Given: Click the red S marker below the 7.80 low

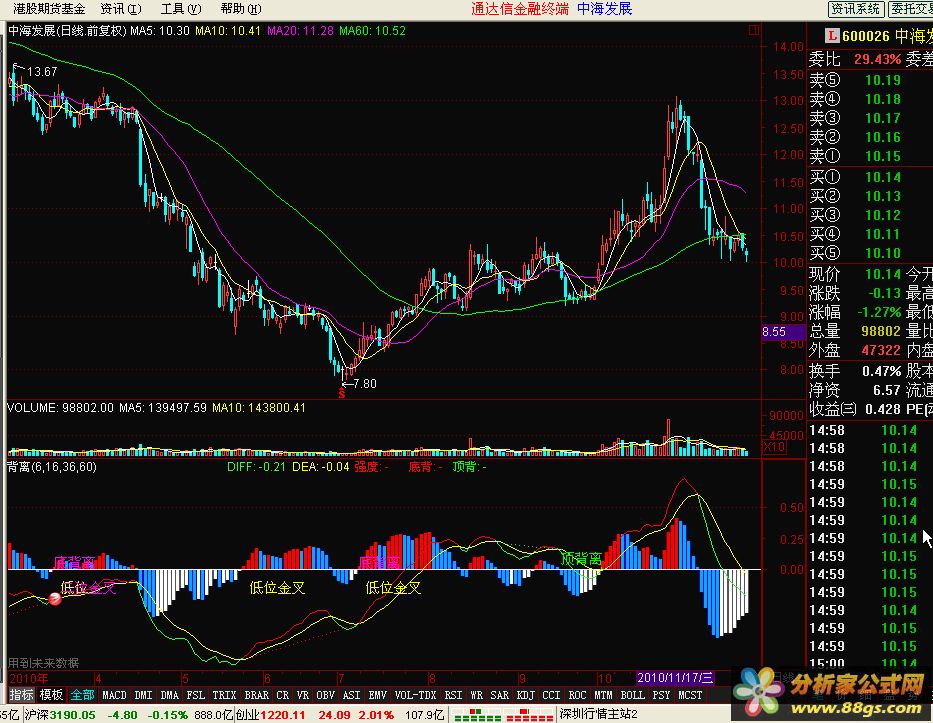Looking at the screenshot, I should point(342,393).
